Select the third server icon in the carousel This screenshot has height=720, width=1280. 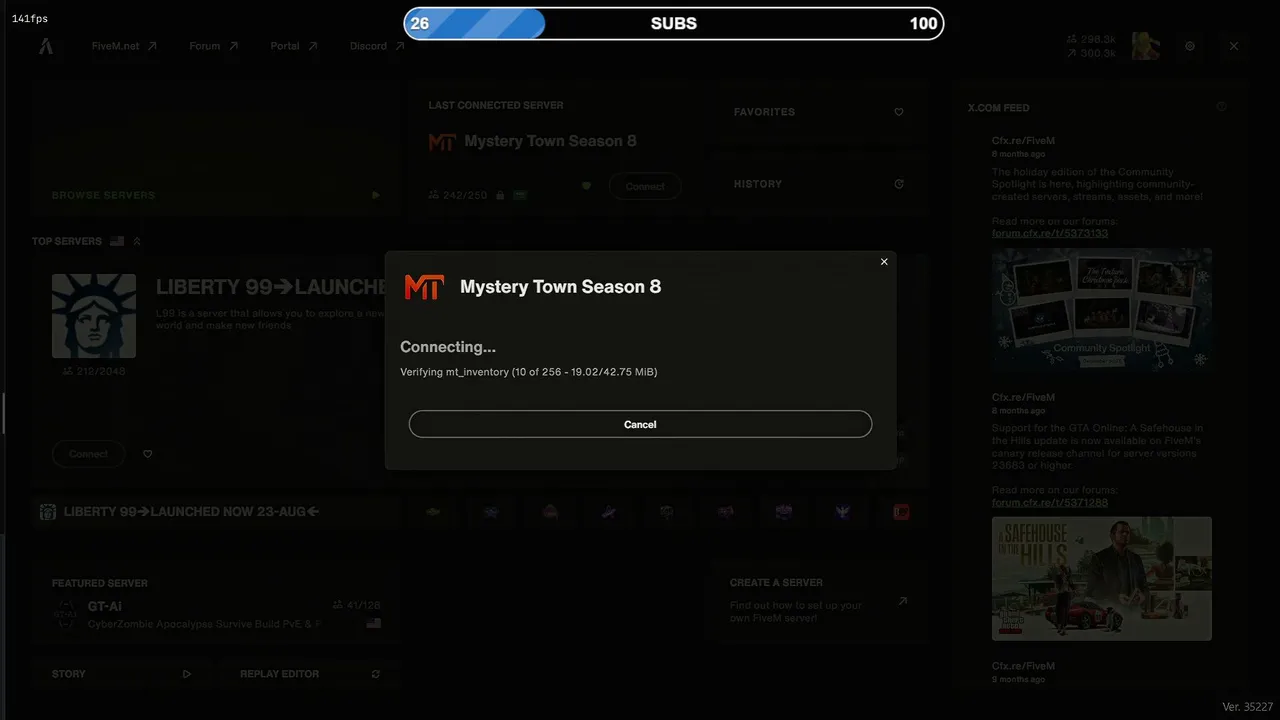550,512
